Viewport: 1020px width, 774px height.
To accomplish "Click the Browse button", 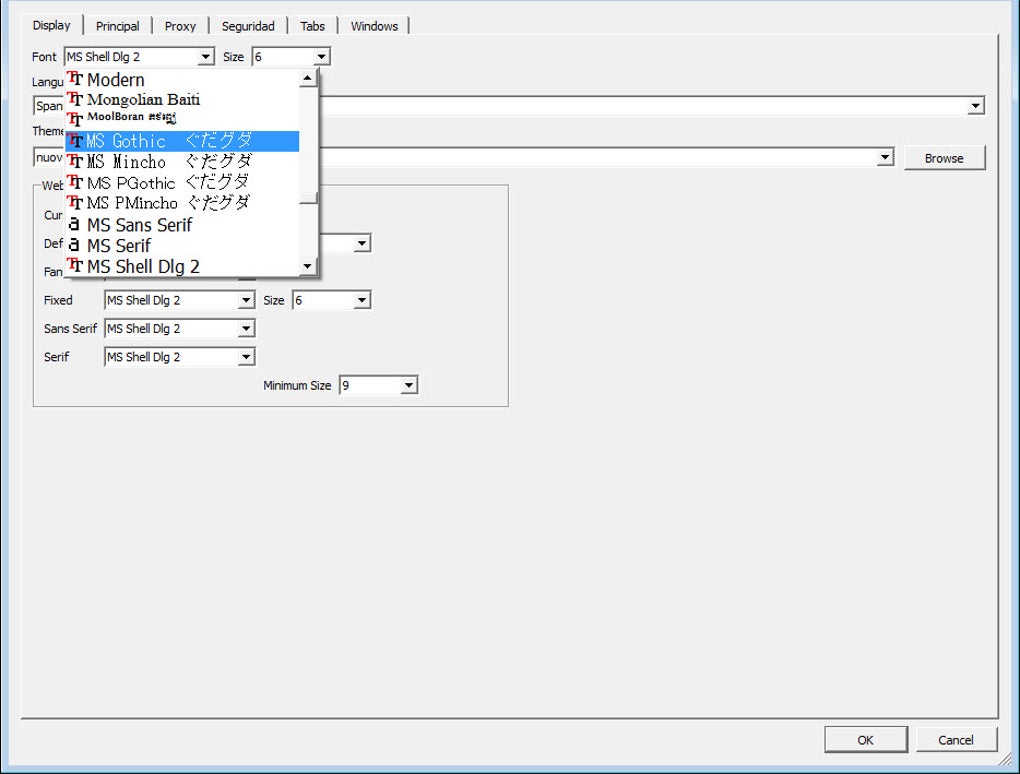I will (944, 158).
